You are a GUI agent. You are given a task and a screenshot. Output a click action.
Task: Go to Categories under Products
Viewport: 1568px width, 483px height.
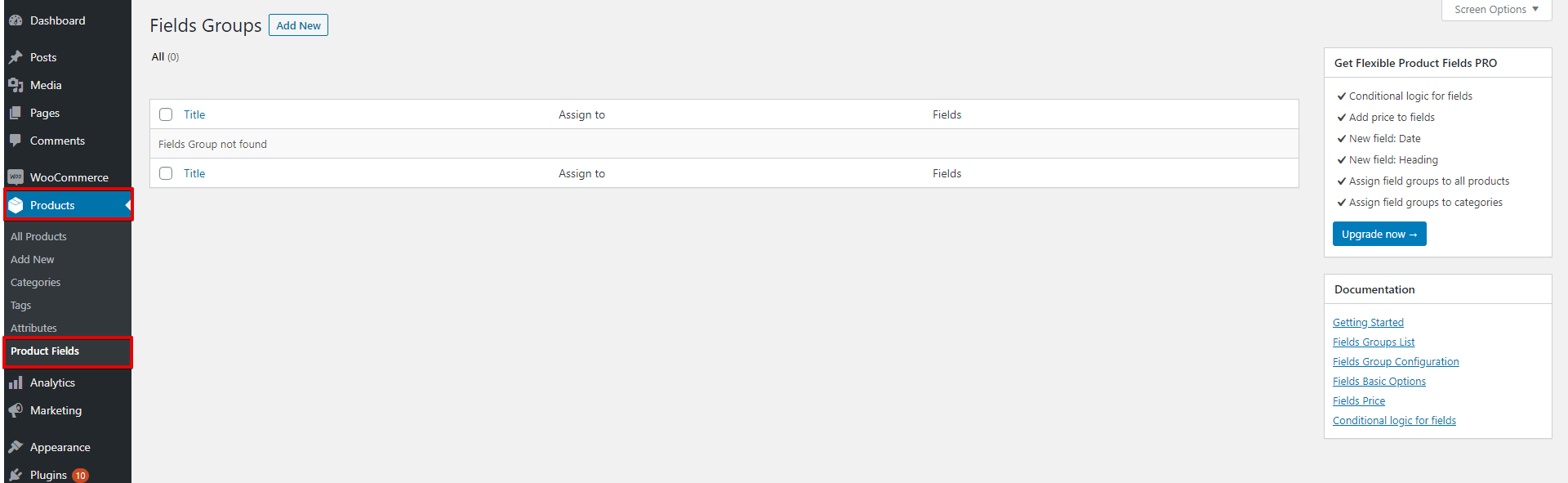click(35, 282)
